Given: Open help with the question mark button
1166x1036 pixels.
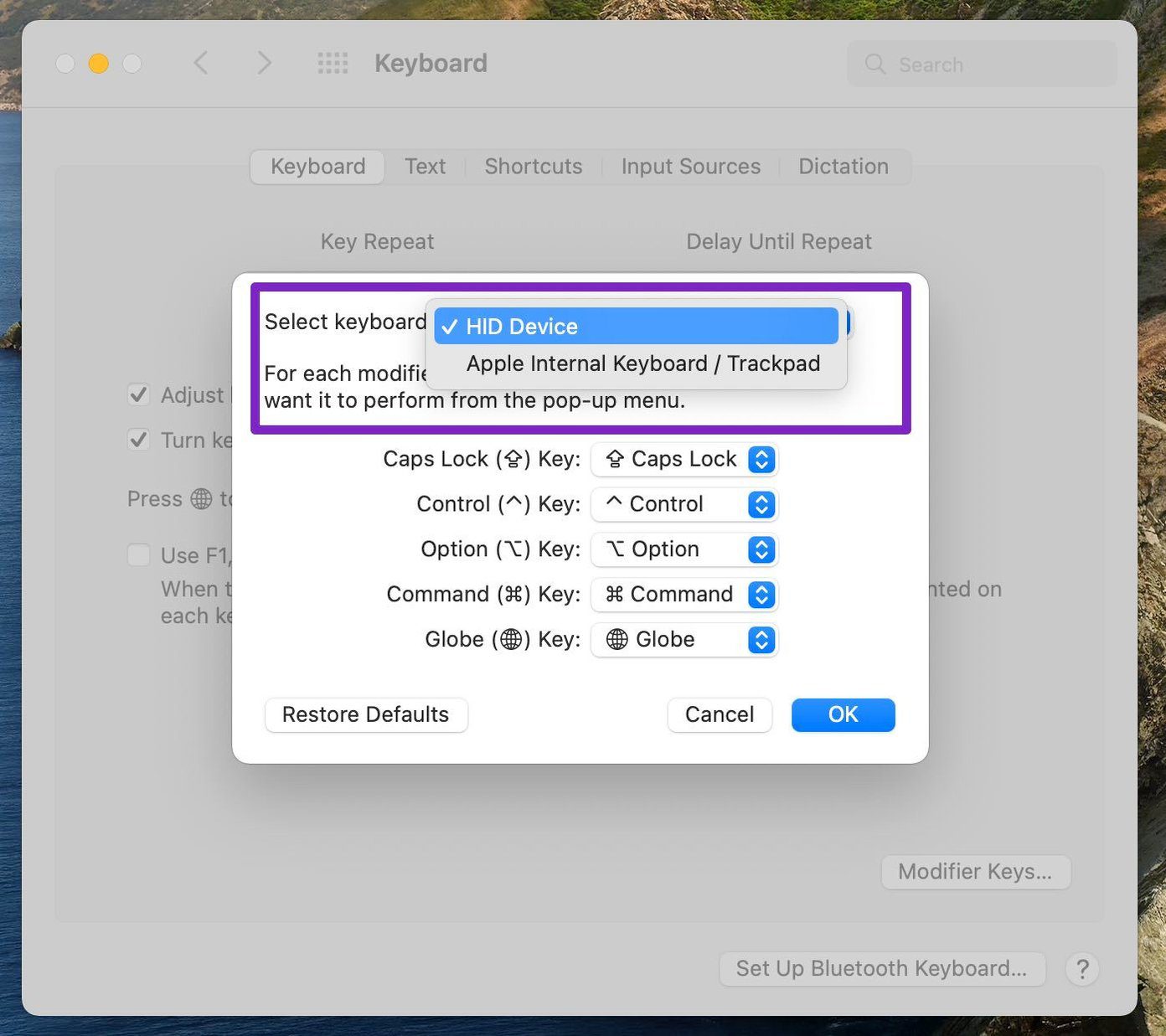Looking at the screenshot, I should click(x=1082, y=969).
